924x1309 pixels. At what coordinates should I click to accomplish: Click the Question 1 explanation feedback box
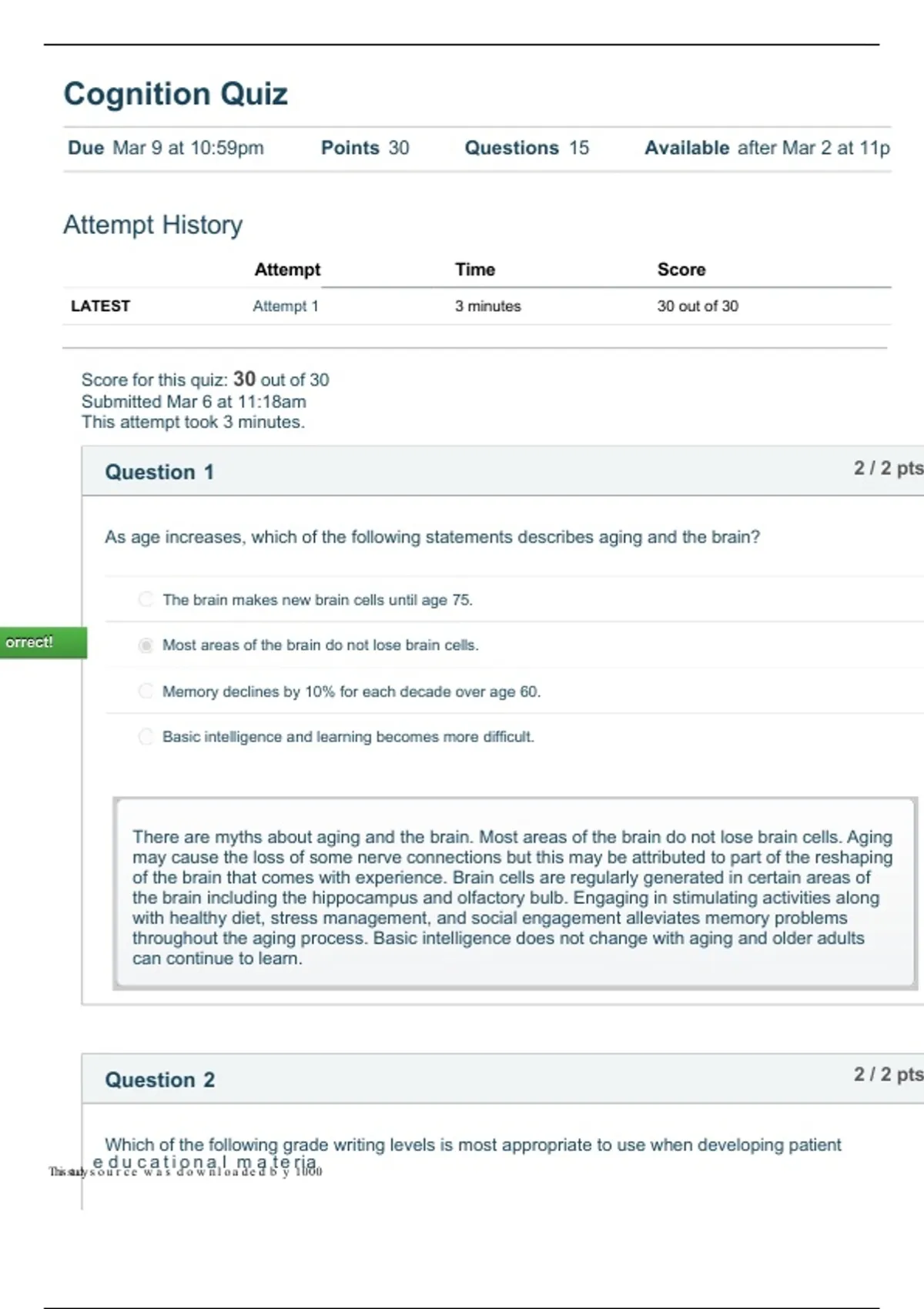click(x=515, y=893)
